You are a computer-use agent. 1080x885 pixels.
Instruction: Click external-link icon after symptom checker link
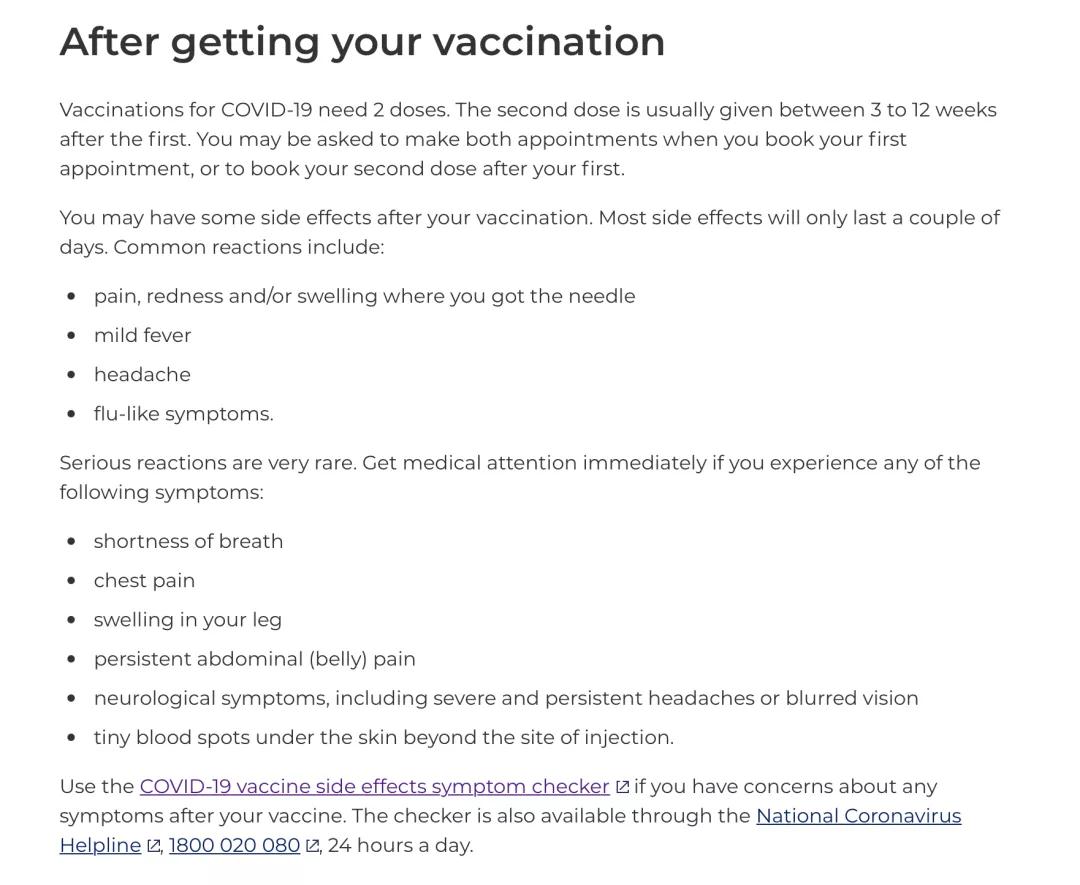pos(622,787)
